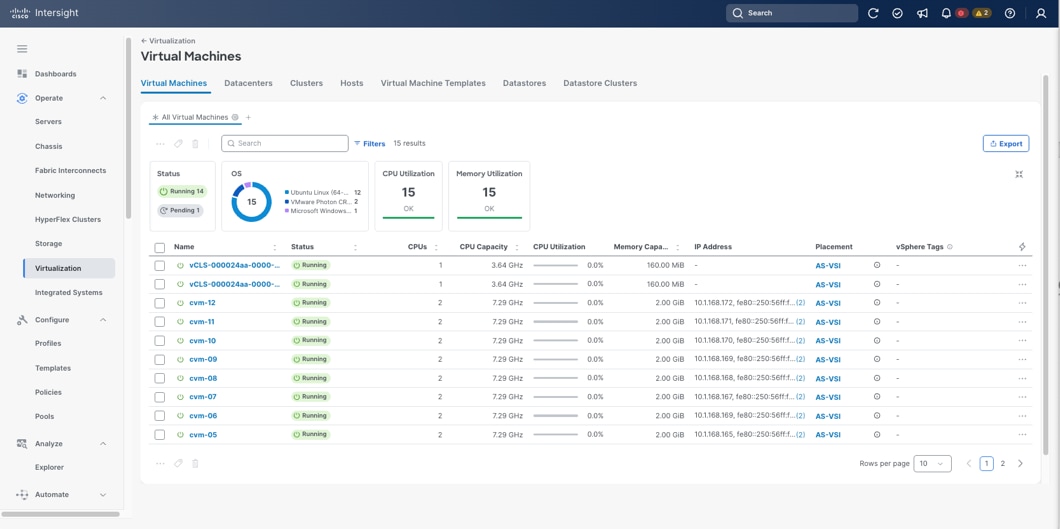Open the Virtual Machine Templates tab
1060x529 pixels.
click(x=433, y=83)
